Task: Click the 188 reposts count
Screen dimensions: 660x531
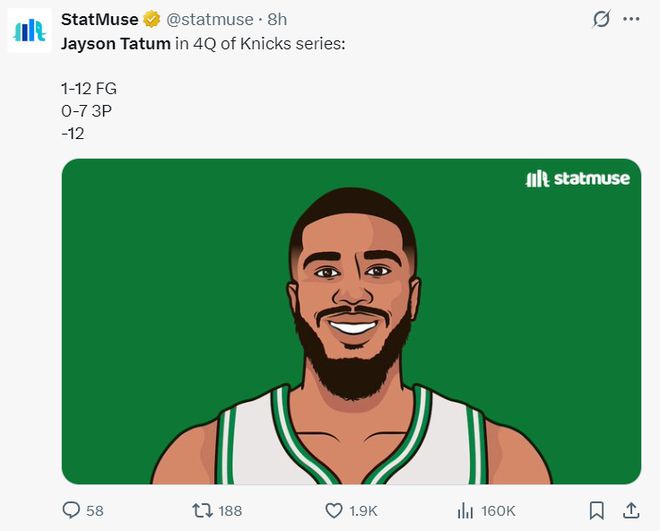Action: point(230,511)
